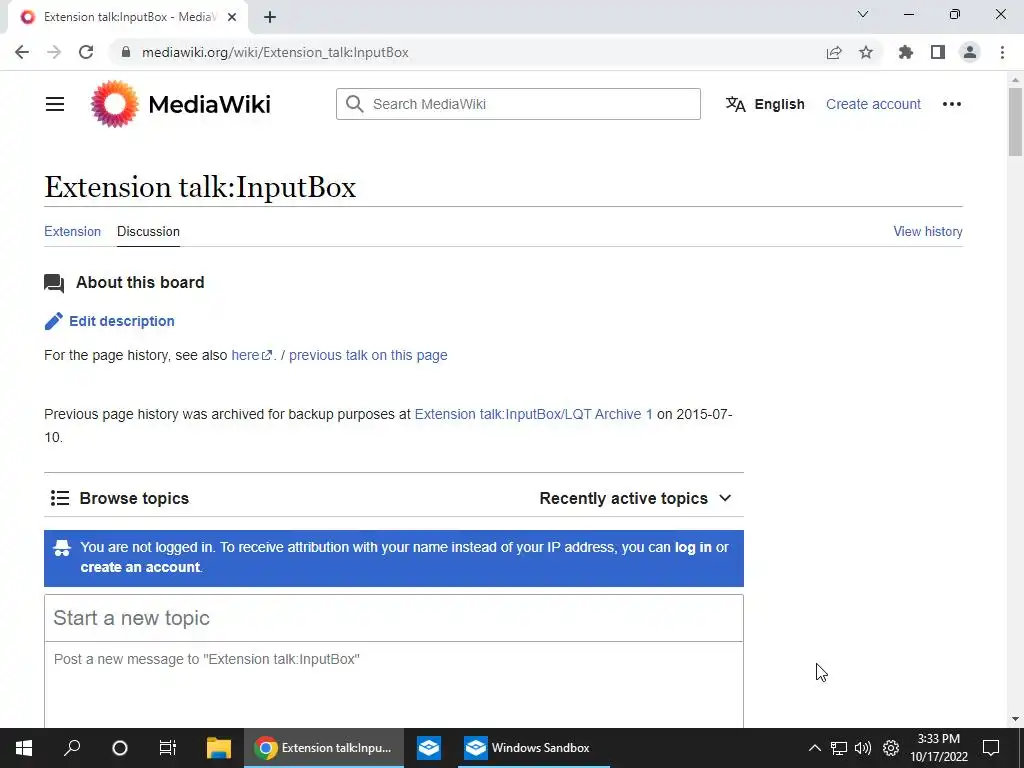1024x768 pixels.
Task: Open Cortana circle icon in the taskbar
Action: [120, 748]
